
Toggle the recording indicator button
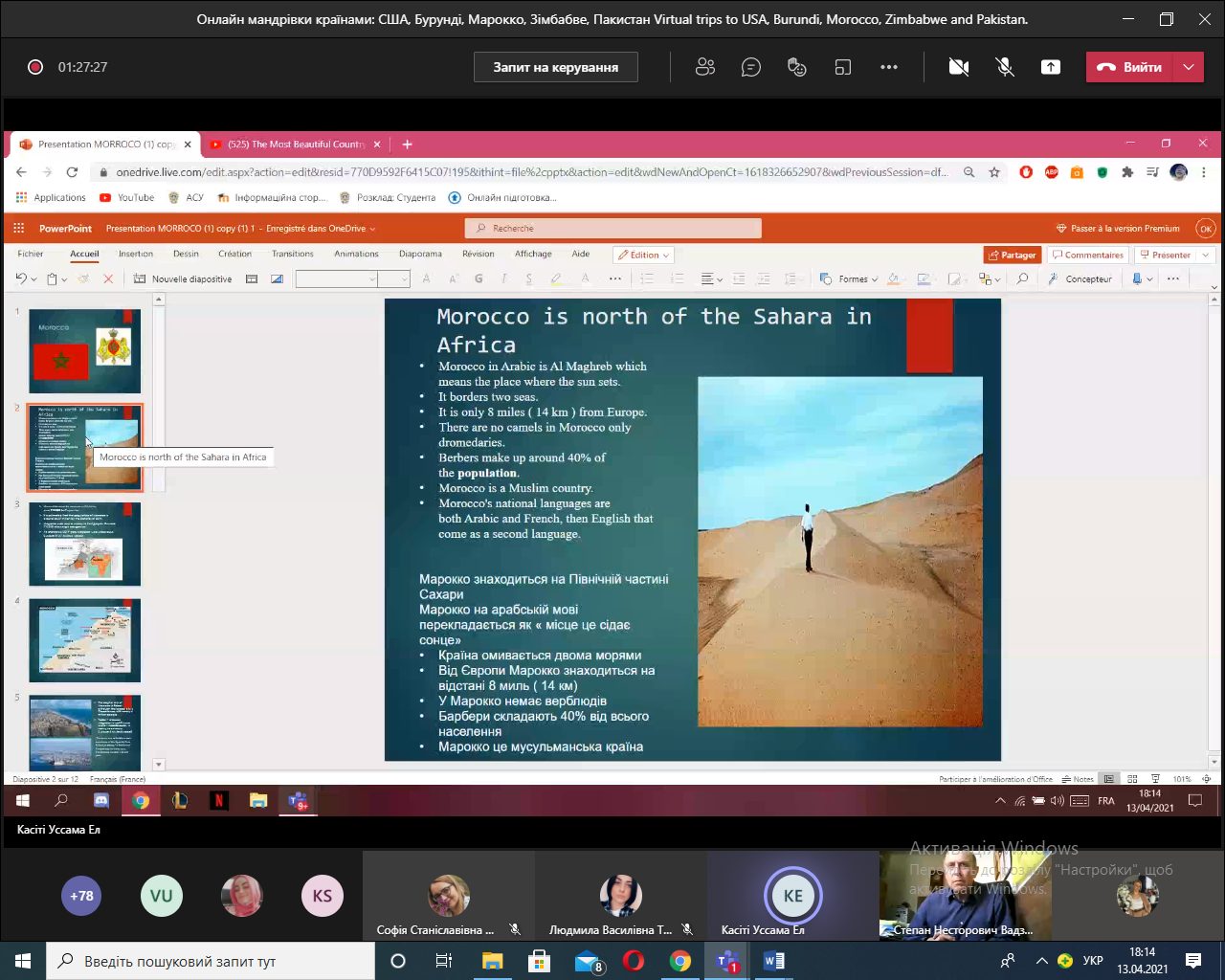click(x=35, y=67)
